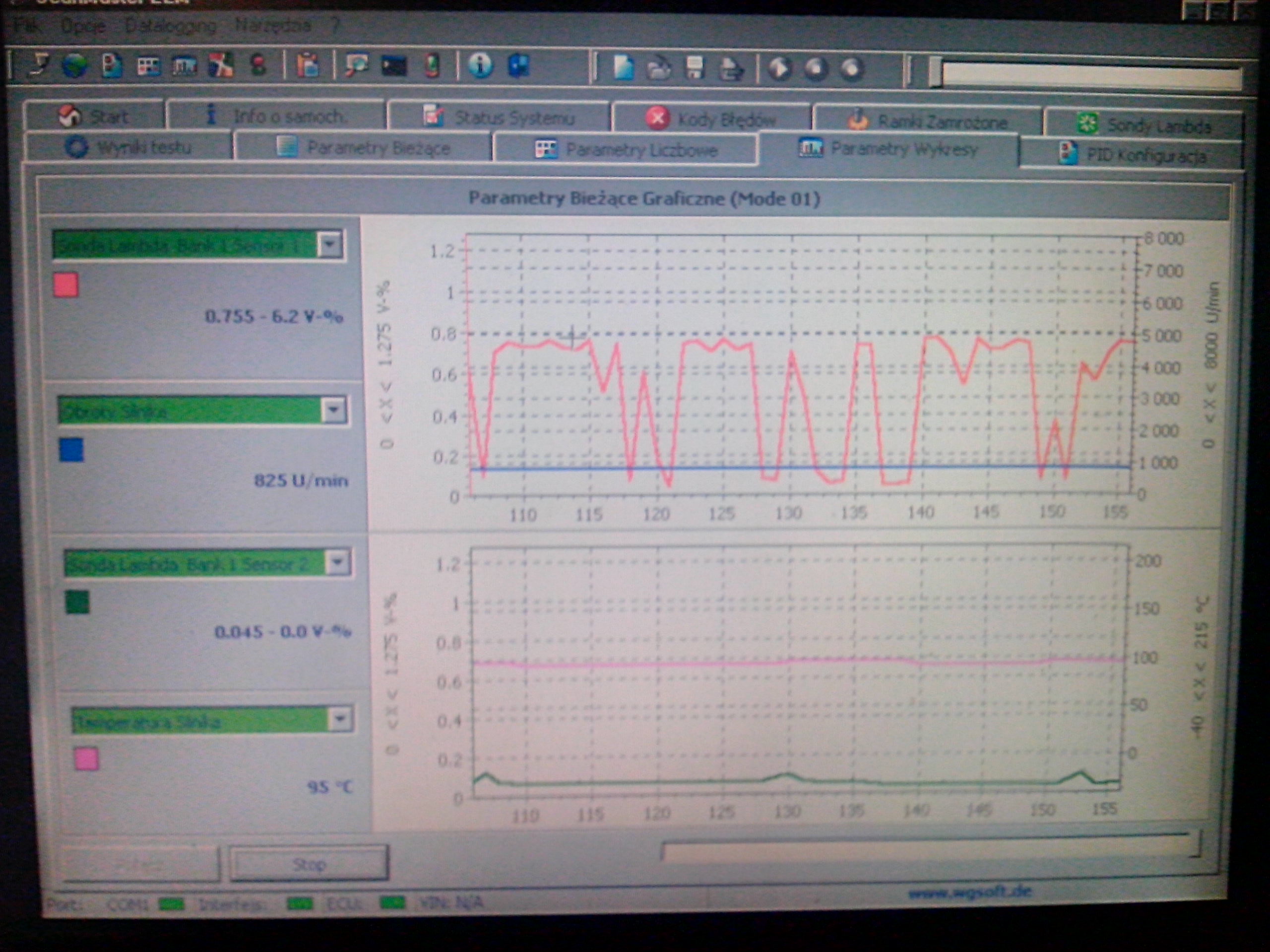
Task: Click the red color swatch for Sensor 1
Action: (66, 285)
